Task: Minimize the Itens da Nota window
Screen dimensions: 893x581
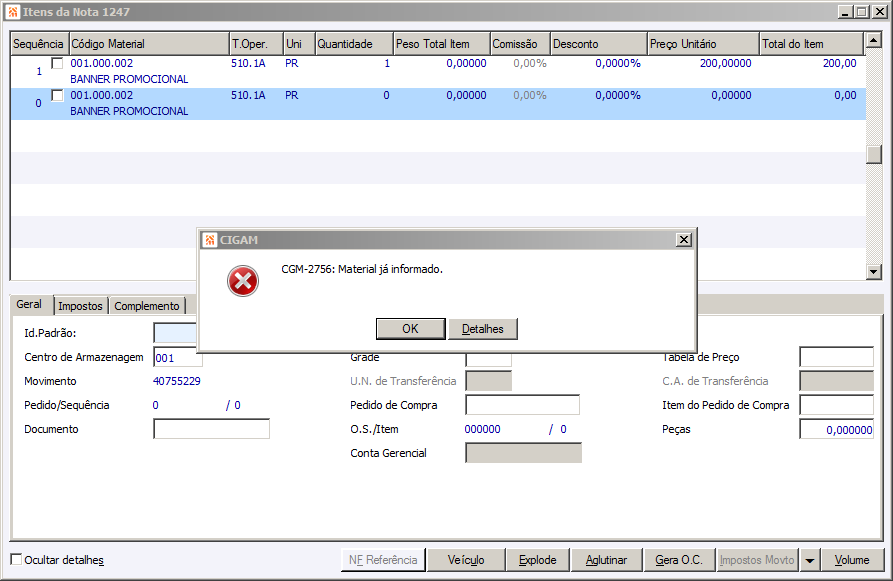Action: point(845,11)
